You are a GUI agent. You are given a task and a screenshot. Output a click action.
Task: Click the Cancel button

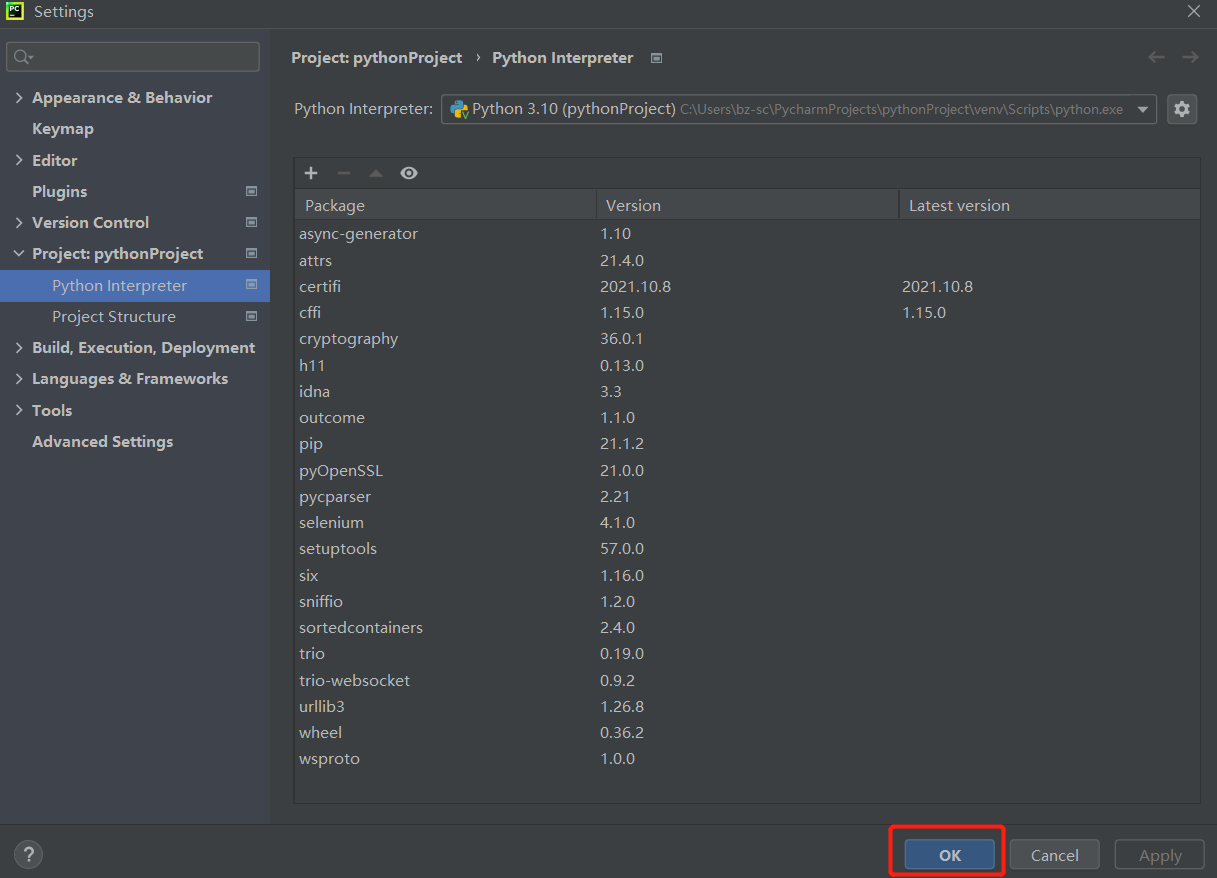pos(1055,855)
